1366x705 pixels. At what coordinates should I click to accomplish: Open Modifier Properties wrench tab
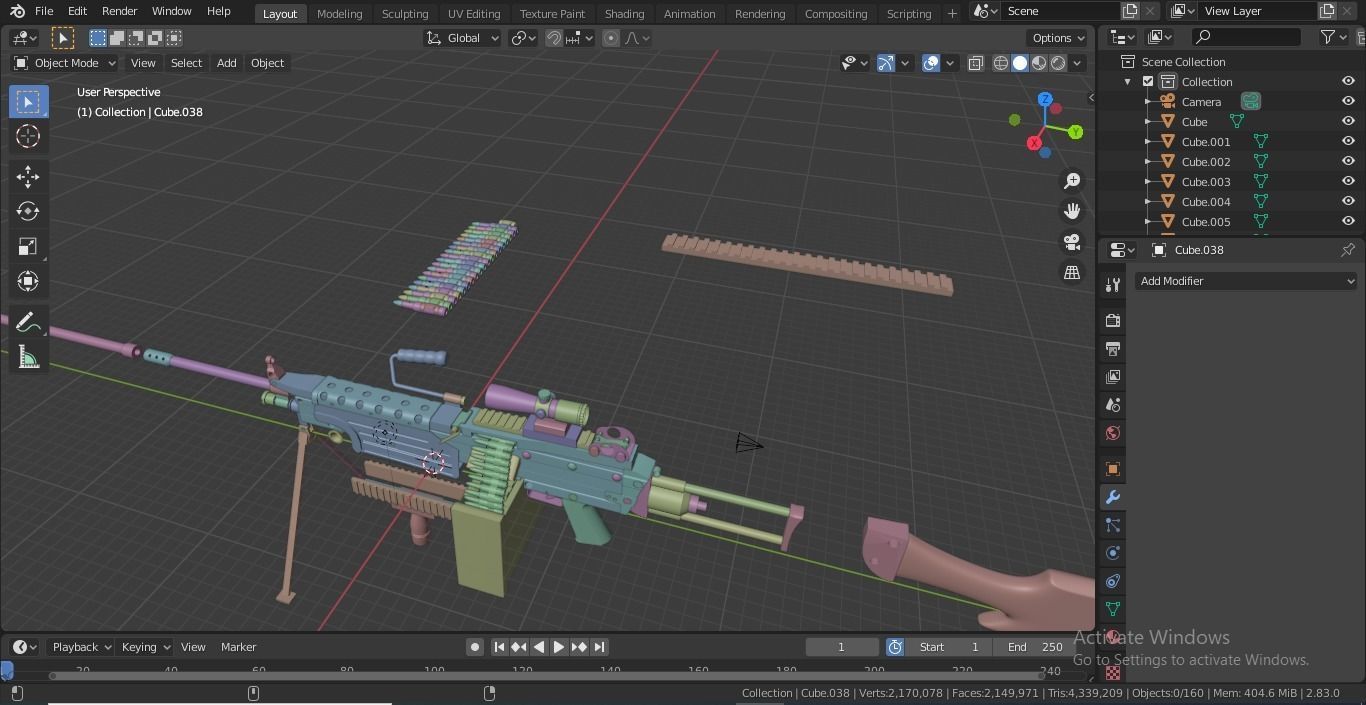tap(1113, 497)
